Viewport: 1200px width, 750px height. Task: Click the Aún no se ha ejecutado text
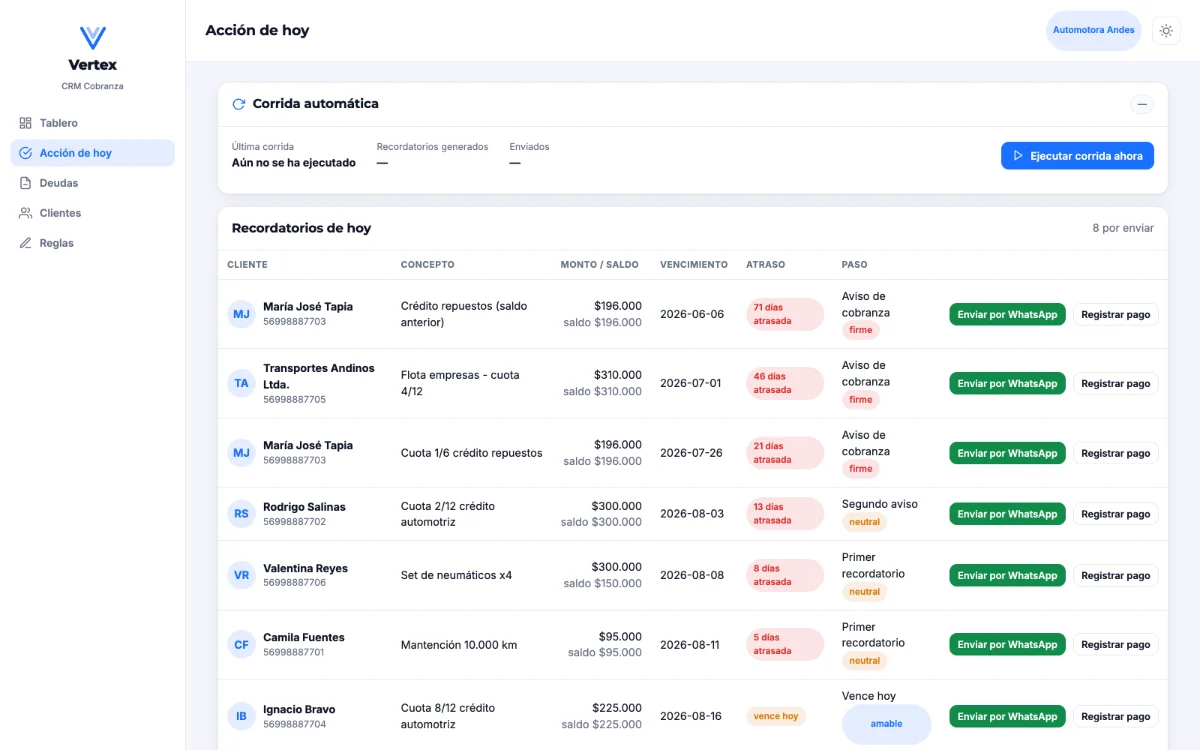[294, 163]
